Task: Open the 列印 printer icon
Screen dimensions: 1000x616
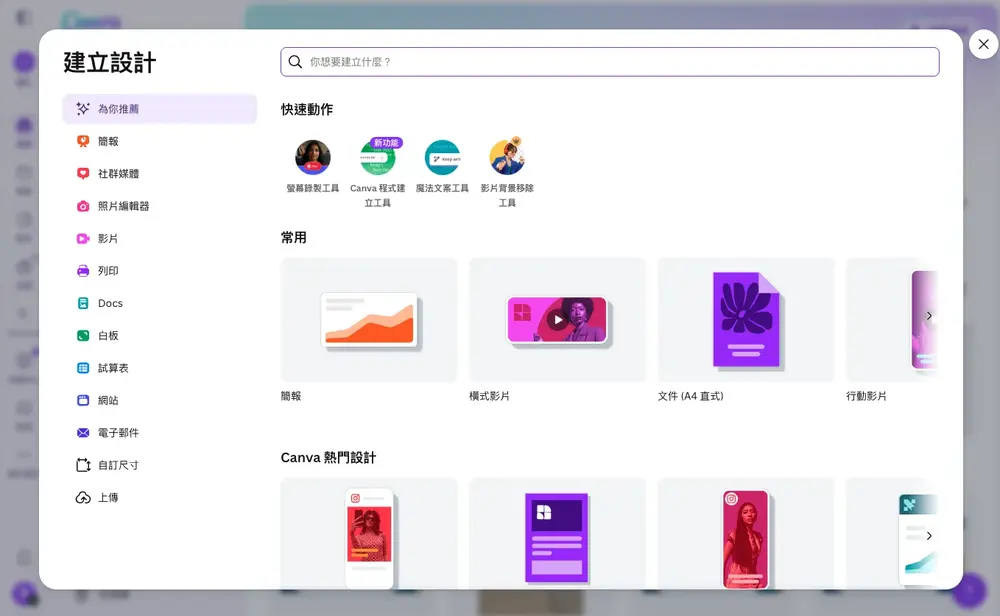Action: [83, 271]
